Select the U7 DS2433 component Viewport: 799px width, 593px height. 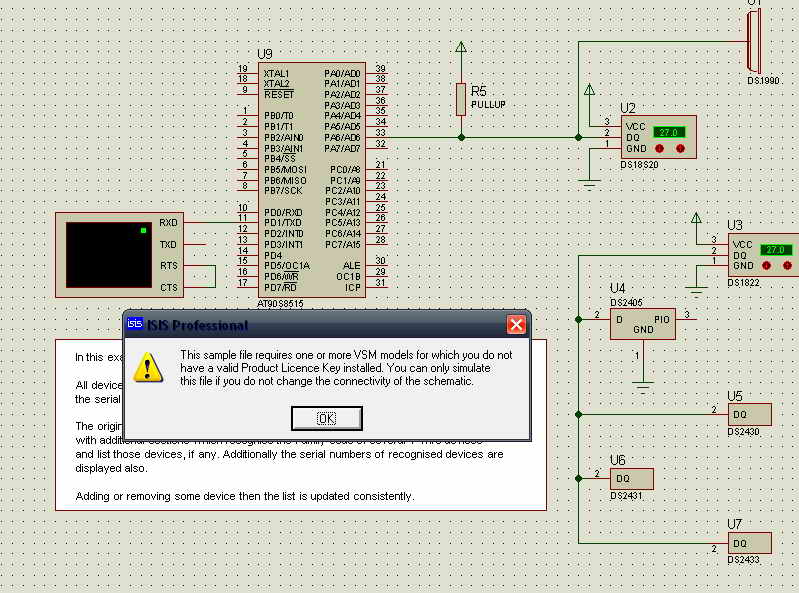(749, 543)
